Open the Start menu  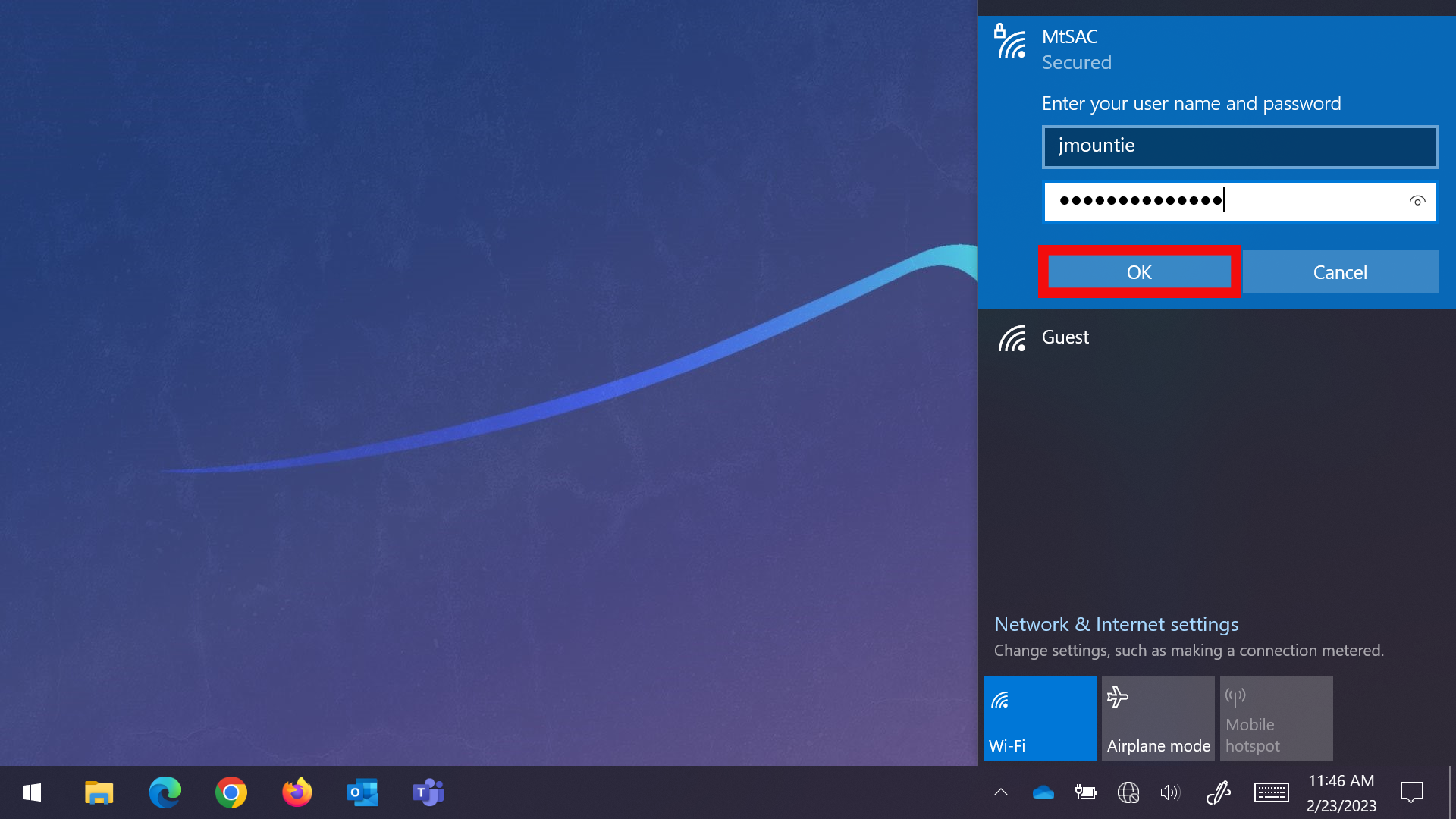coord(30,792)
